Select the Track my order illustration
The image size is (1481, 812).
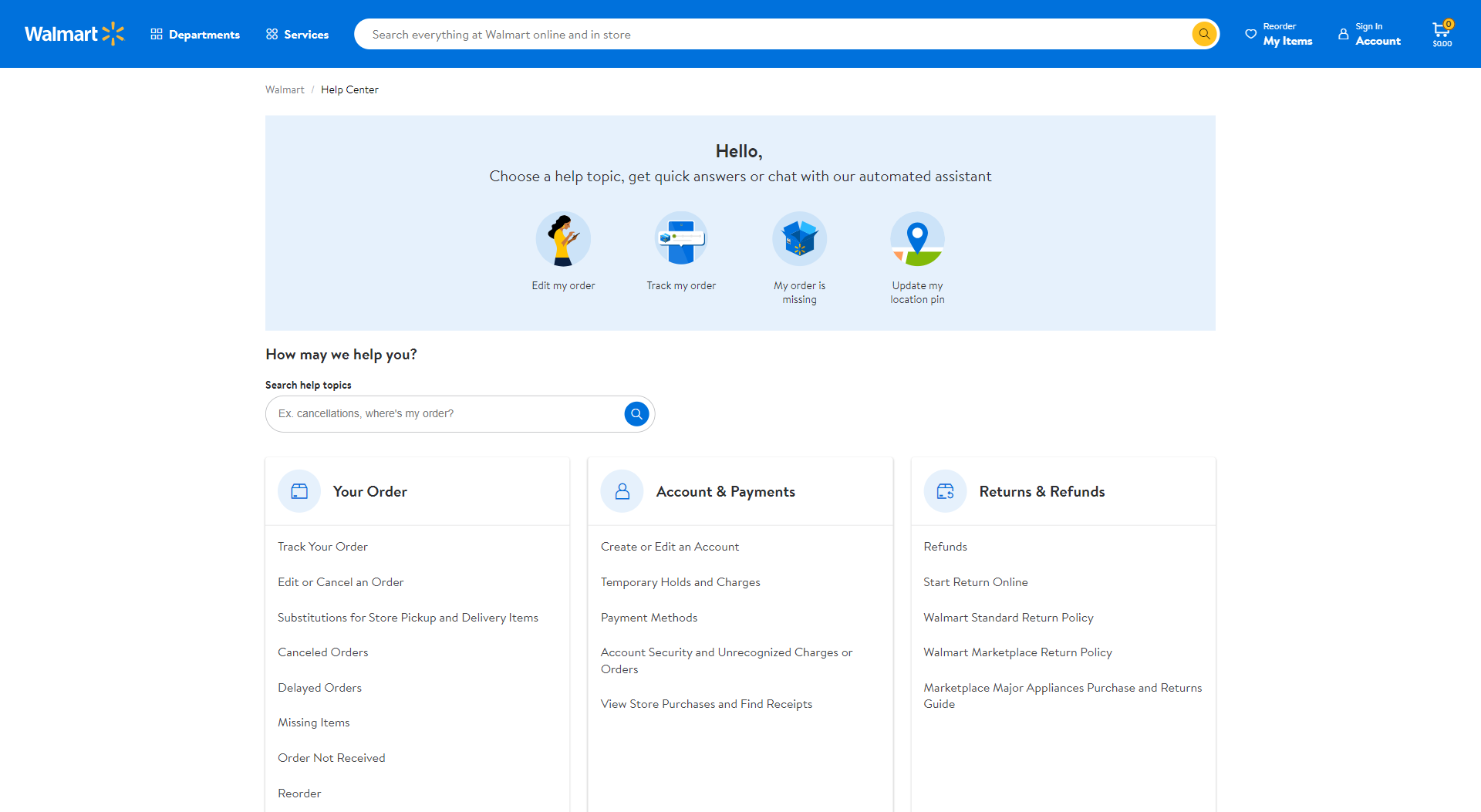click(x=681, y=239)
